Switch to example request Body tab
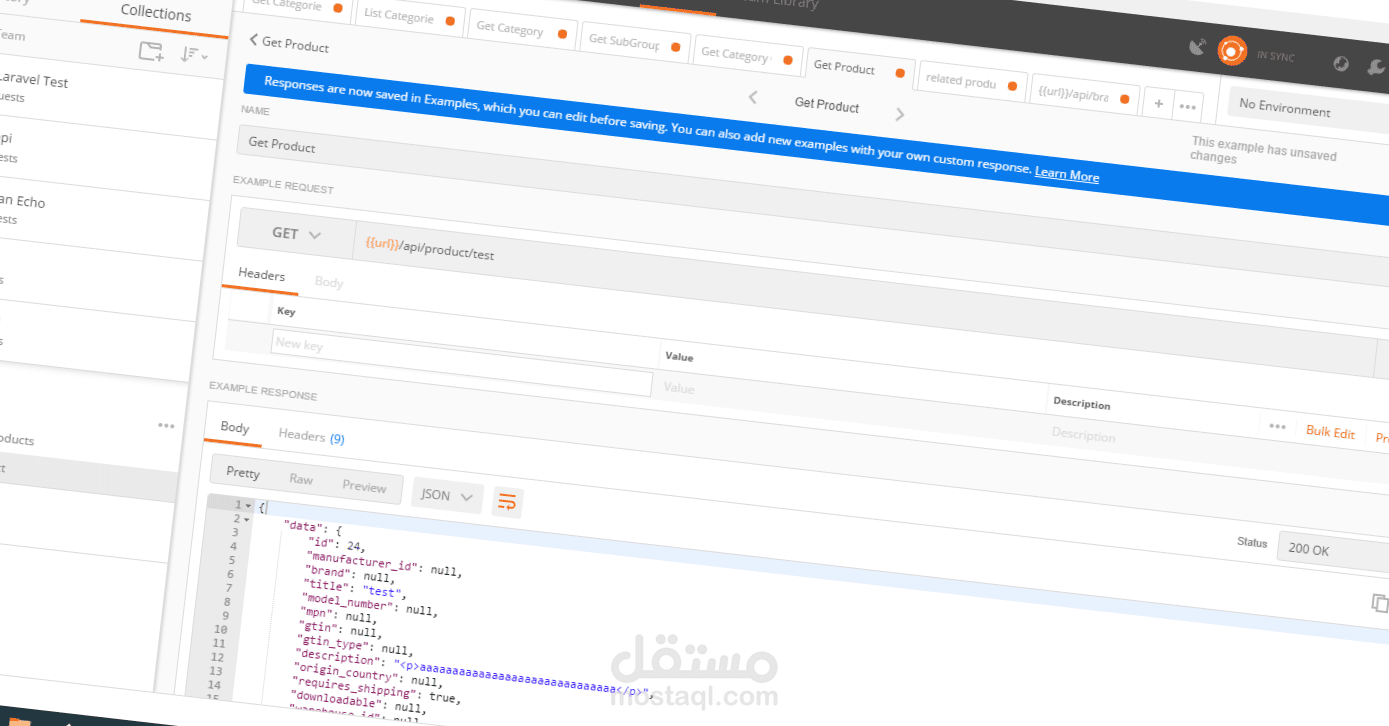This screenshot has width=1389, height=726. tap(329, 282)
